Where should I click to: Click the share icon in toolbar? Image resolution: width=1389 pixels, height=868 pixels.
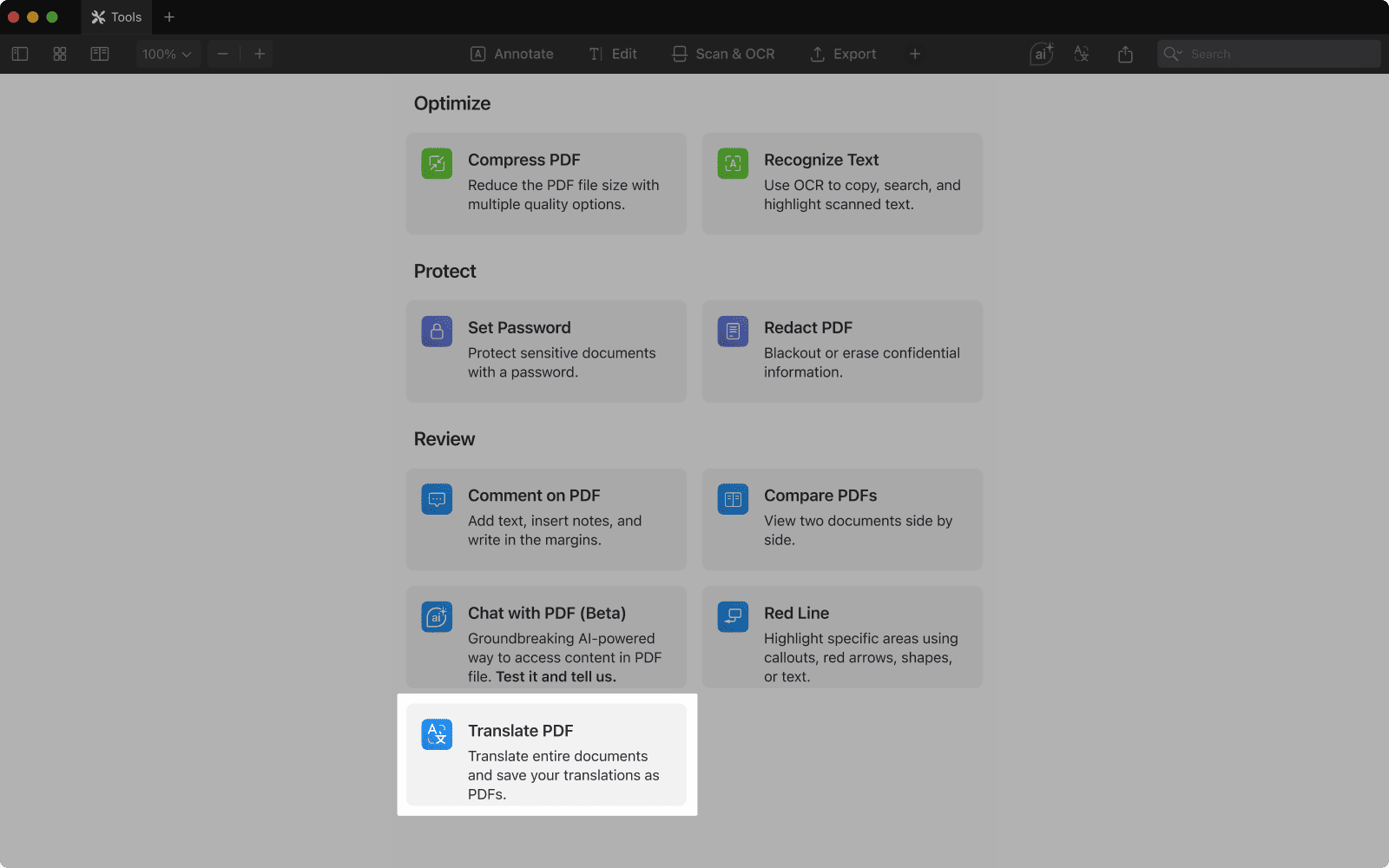click(1125, 54)
